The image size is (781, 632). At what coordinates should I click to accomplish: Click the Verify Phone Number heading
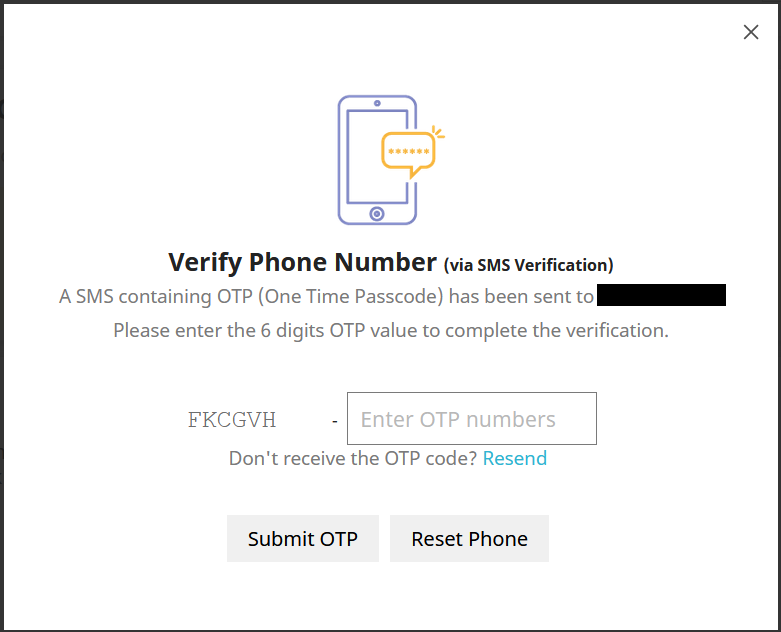pyautogui.click(x=302, y=262)
